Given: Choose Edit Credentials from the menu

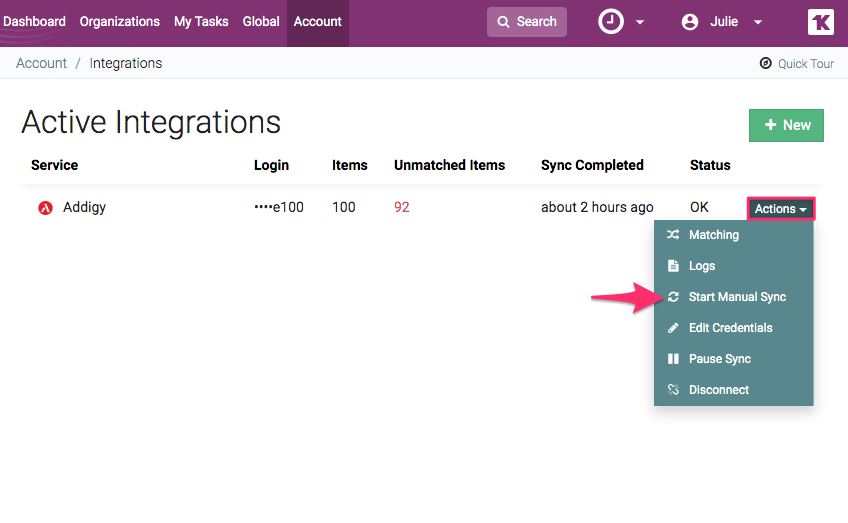Looking at the screenshot, I should click(733, 328).
